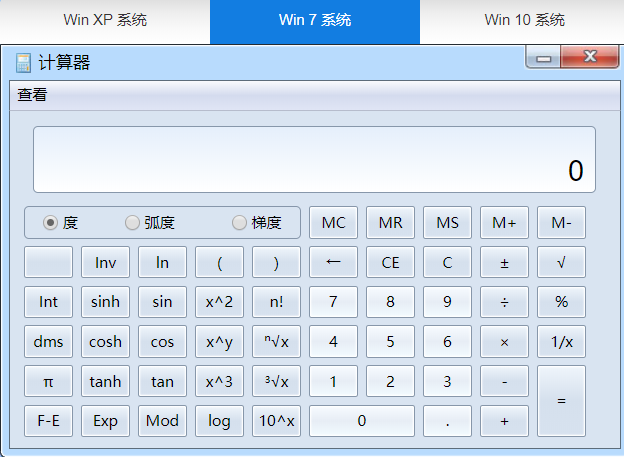This screenshot has width=624, height=457.
Task: Store value with MS
Action: pos(447,223)
